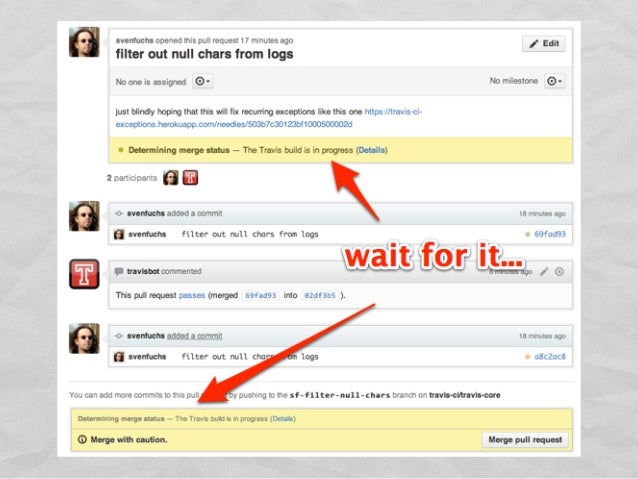This screenshot has width=638, height=479.
Task: Click svenfuchs author name in first commit row
Action: 147,234
